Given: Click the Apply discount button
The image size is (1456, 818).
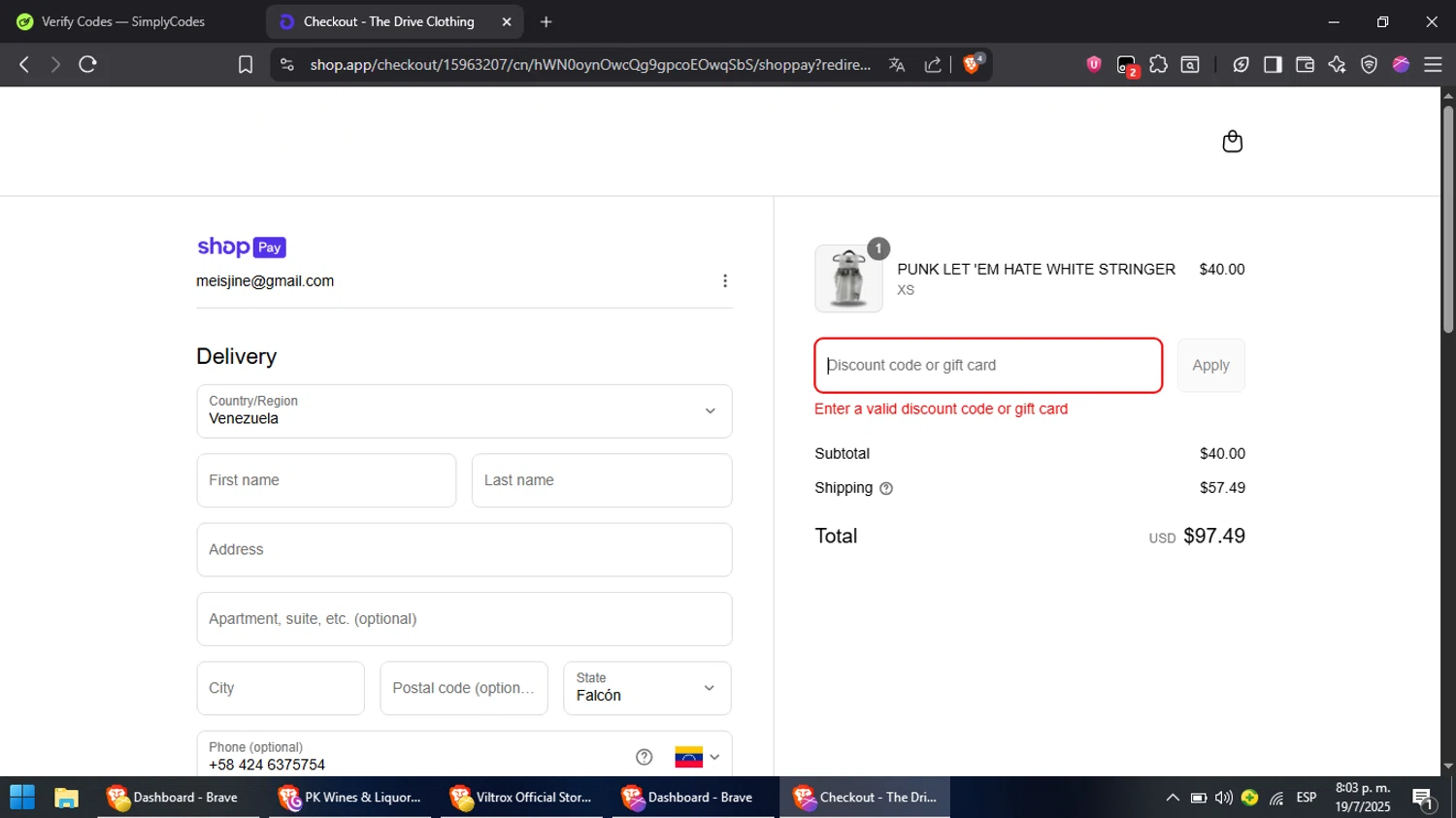Looking at the screenshot, I should (1210, 366).
